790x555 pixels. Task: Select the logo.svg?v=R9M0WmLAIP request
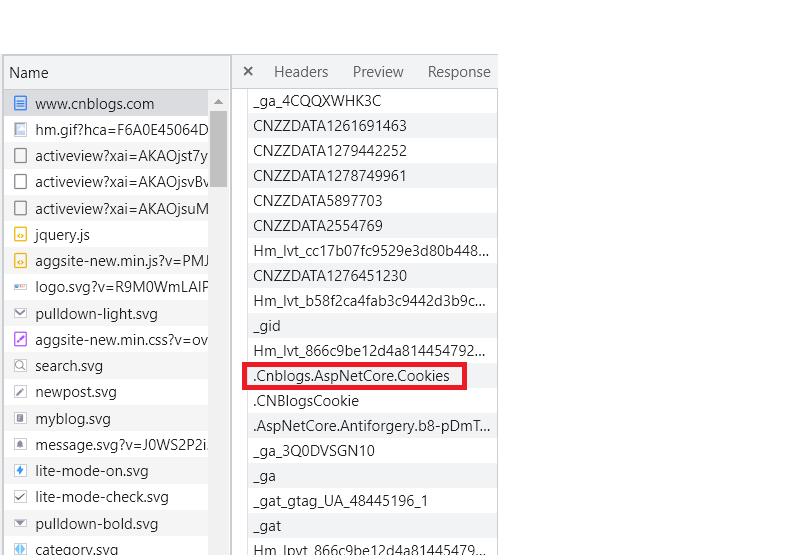[x=106, y=287]
